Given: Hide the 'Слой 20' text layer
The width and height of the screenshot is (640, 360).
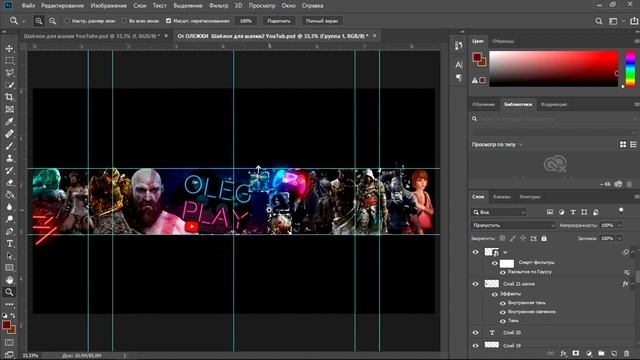Looking at the screenshot, I should (476, 333).
